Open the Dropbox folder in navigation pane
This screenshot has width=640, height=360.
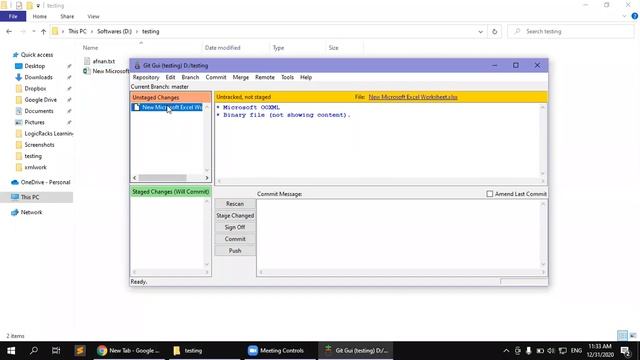(x=35, y=89)
